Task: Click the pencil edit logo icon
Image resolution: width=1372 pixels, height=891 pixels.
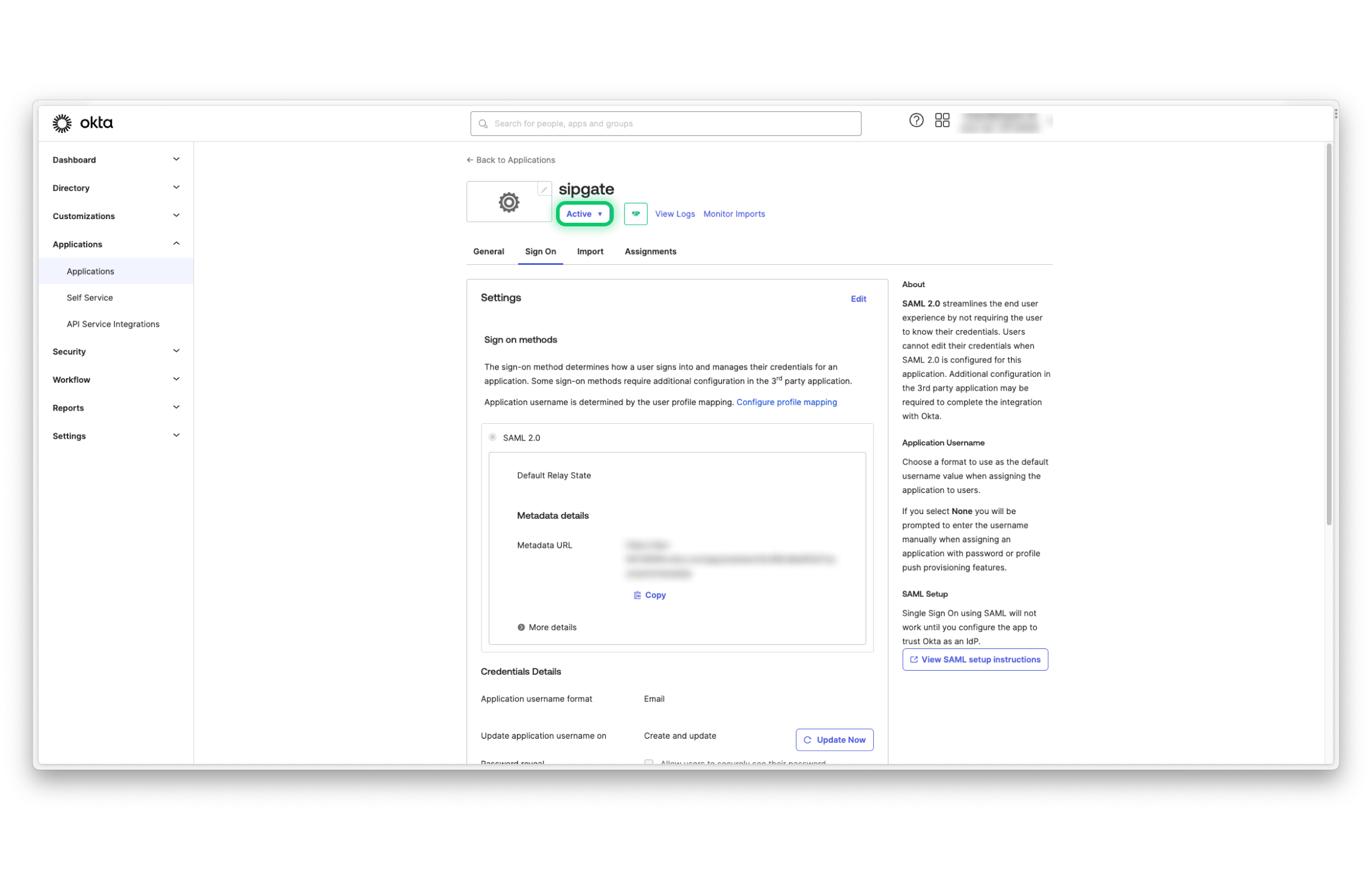Action: [543, 190]
